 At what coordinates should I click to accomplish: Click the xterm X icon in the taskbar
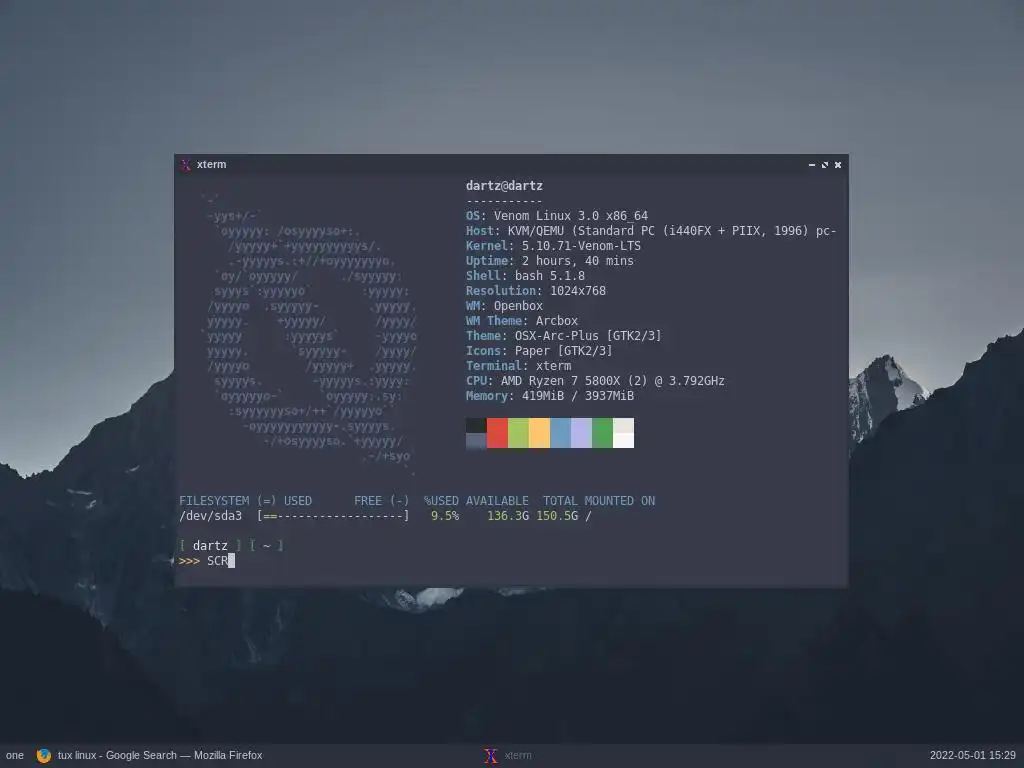coord(490,756)
